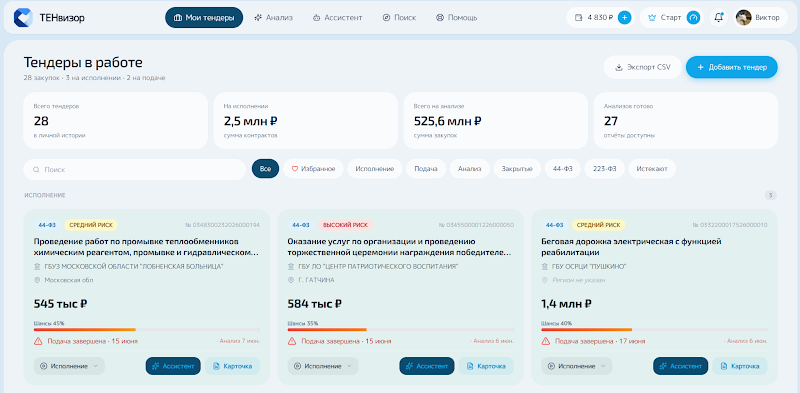Image resolution: width=800 pixels, height=393 pixels.
Task: Click the Добавить тендер button
Action: click(732, 67)
